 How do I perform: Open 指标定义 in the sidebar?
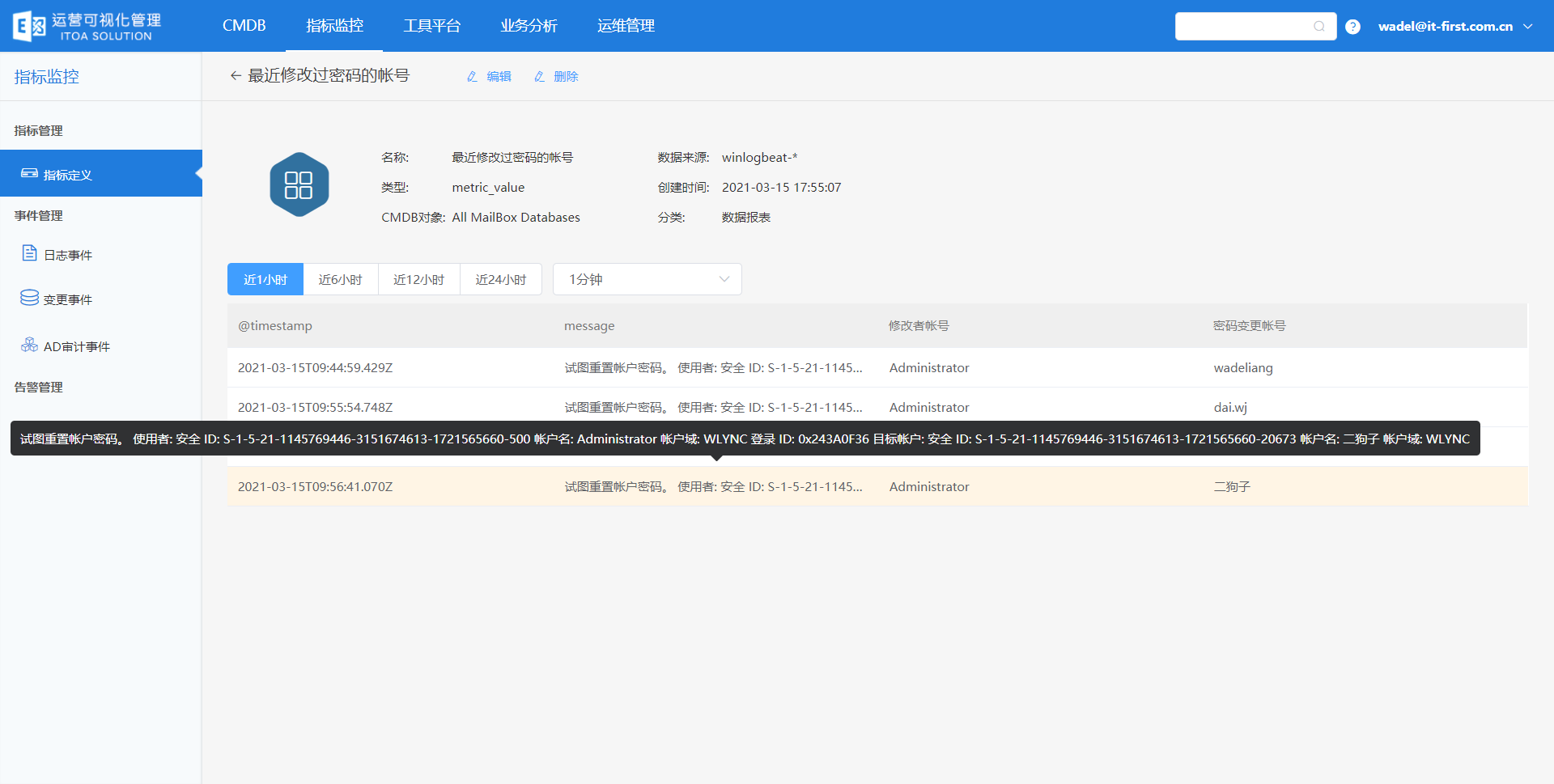tap(101, 173)
